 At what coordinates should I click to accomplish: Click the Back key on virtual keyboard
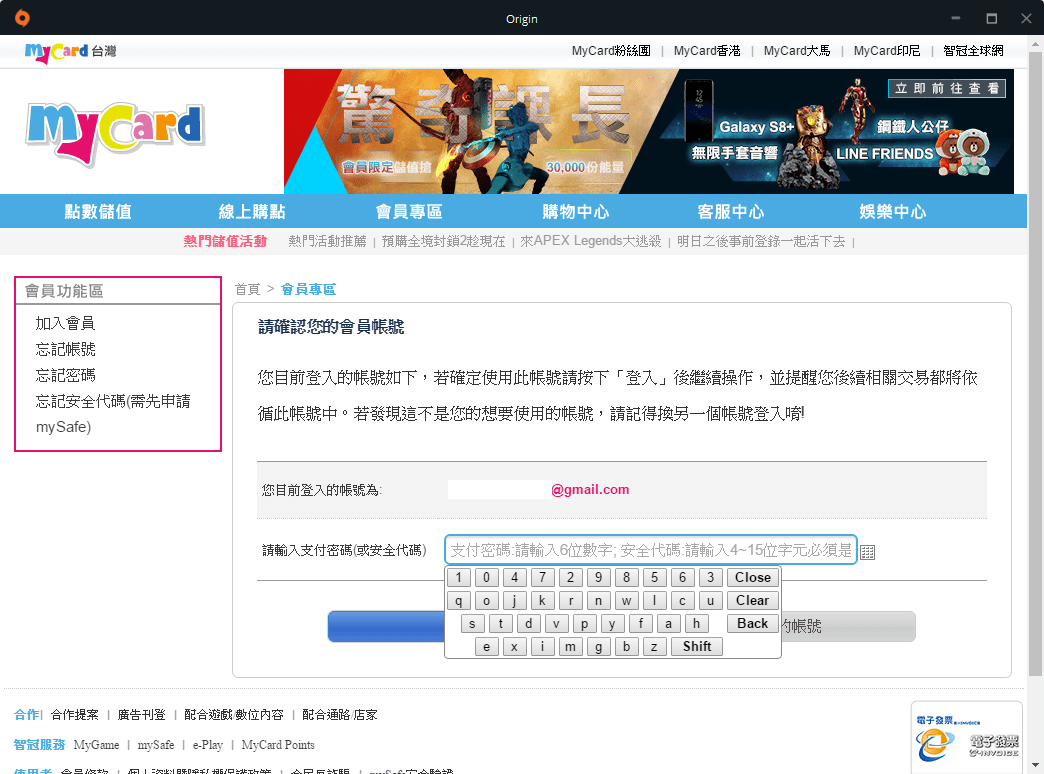click(x=752, y=623)
